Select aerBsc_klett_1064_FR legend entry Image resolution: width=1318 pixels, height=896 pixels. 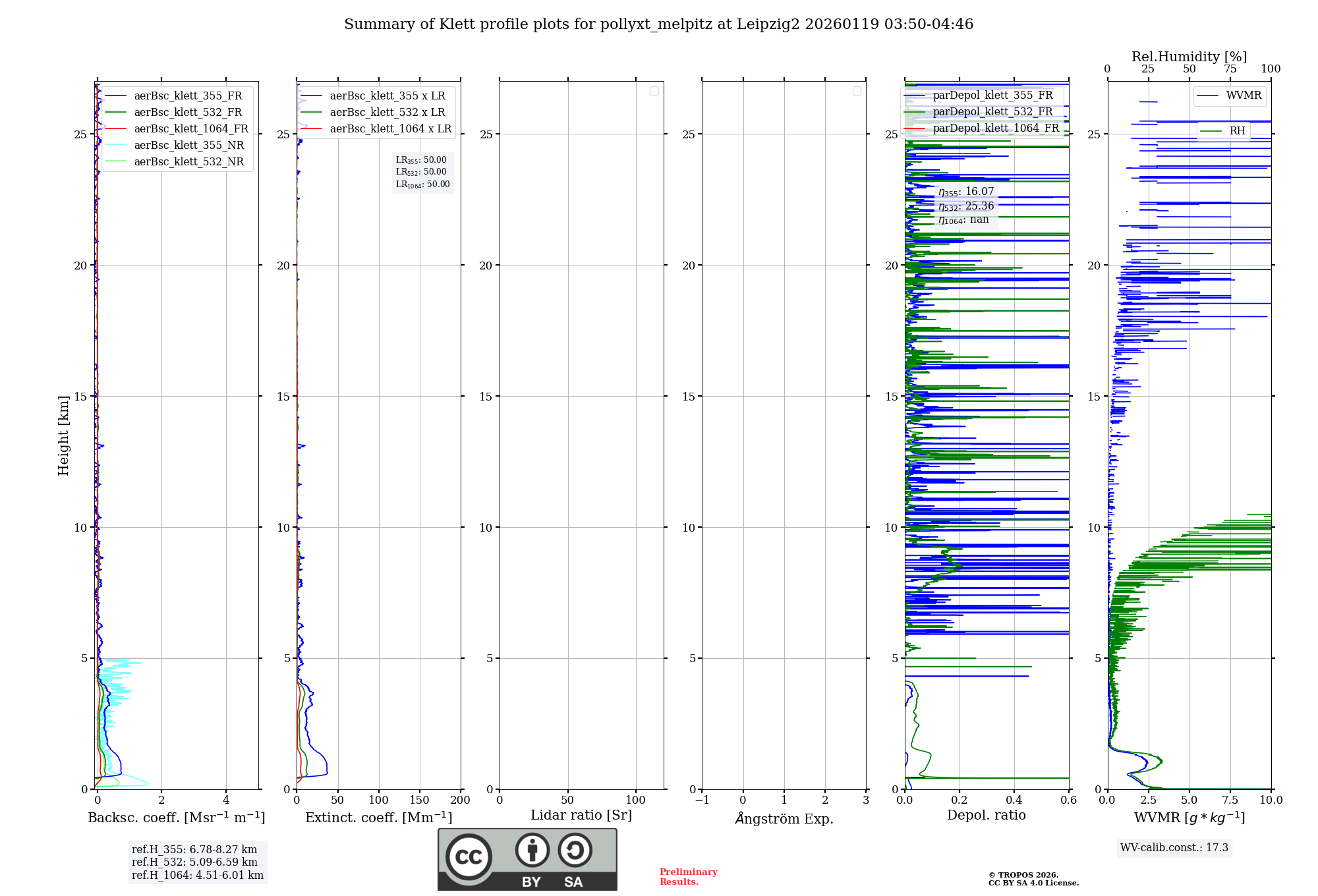[190, 128]
